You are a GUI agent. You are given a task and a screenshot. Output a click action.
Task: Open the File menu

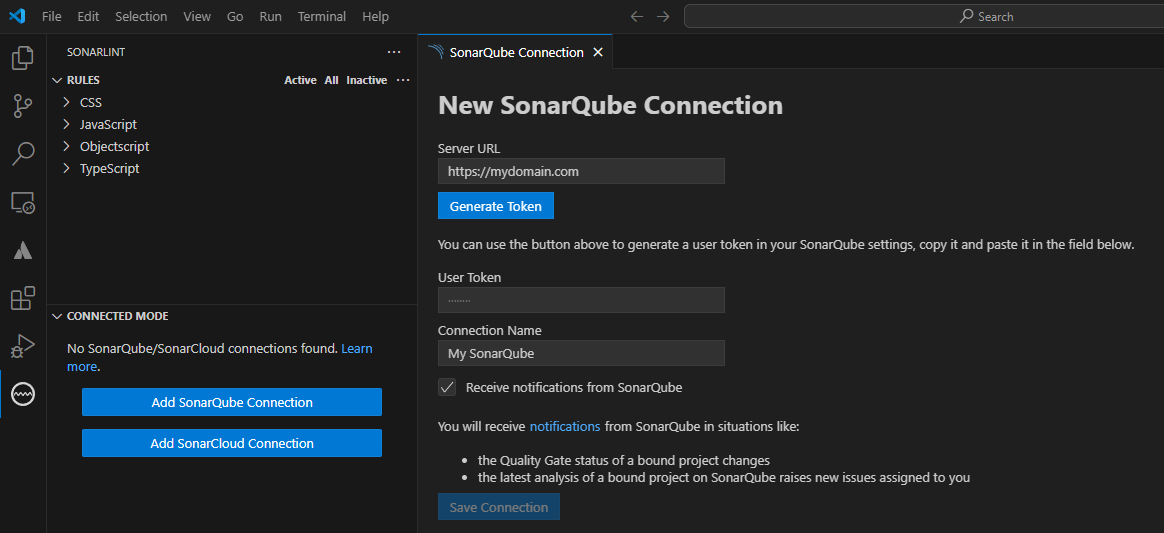point(52,16)
